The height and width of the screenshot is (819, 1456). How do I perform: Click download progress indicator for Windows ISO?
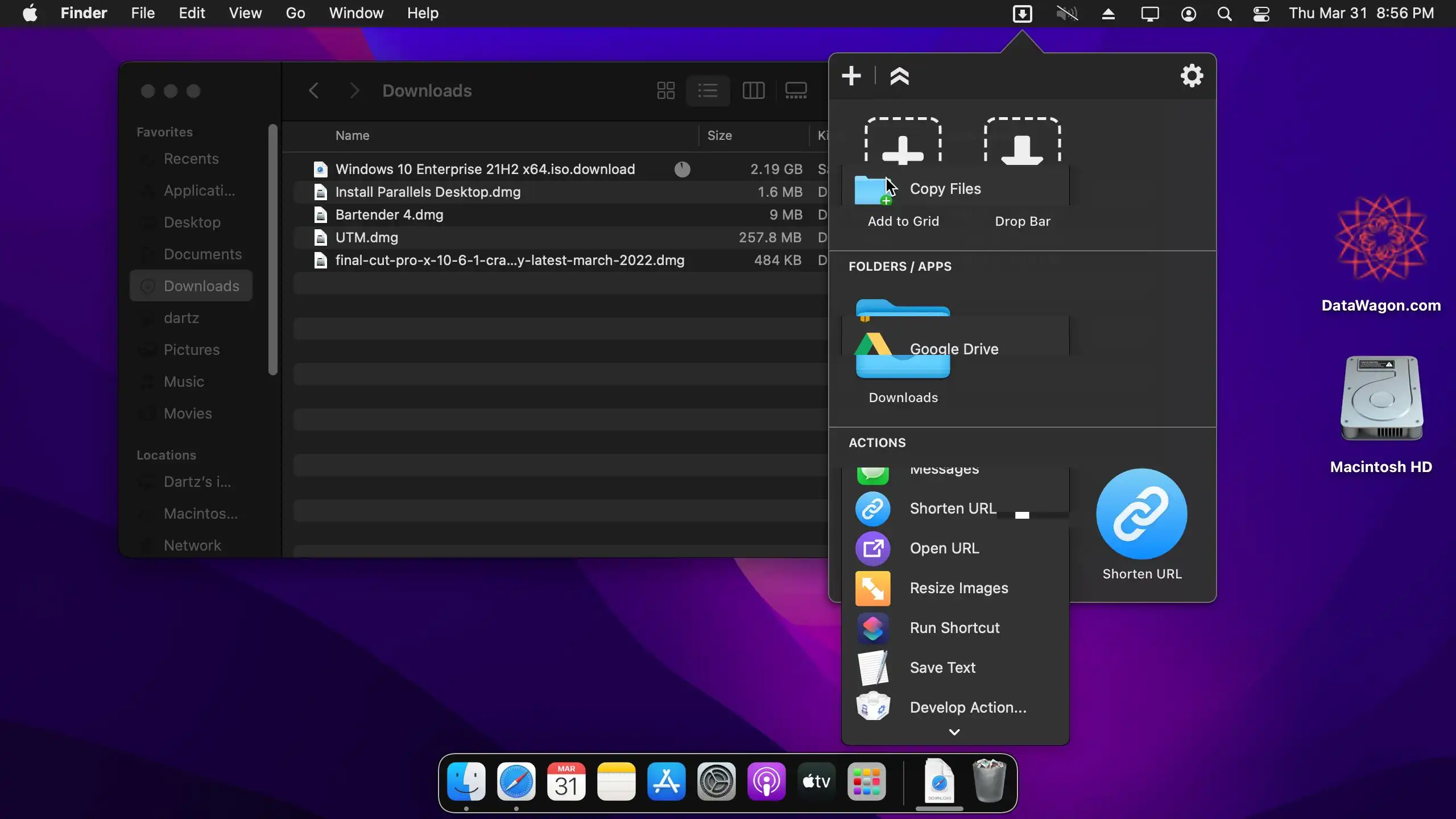tap(682, 169)
